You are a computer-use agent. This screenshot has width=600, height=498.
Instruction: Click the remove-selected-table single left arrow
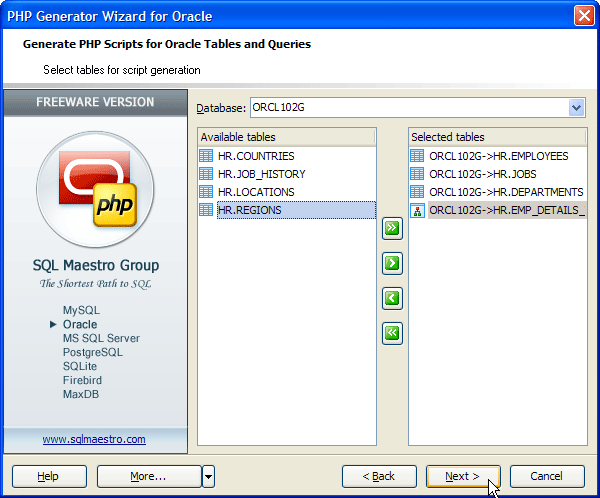pos(392,298)
